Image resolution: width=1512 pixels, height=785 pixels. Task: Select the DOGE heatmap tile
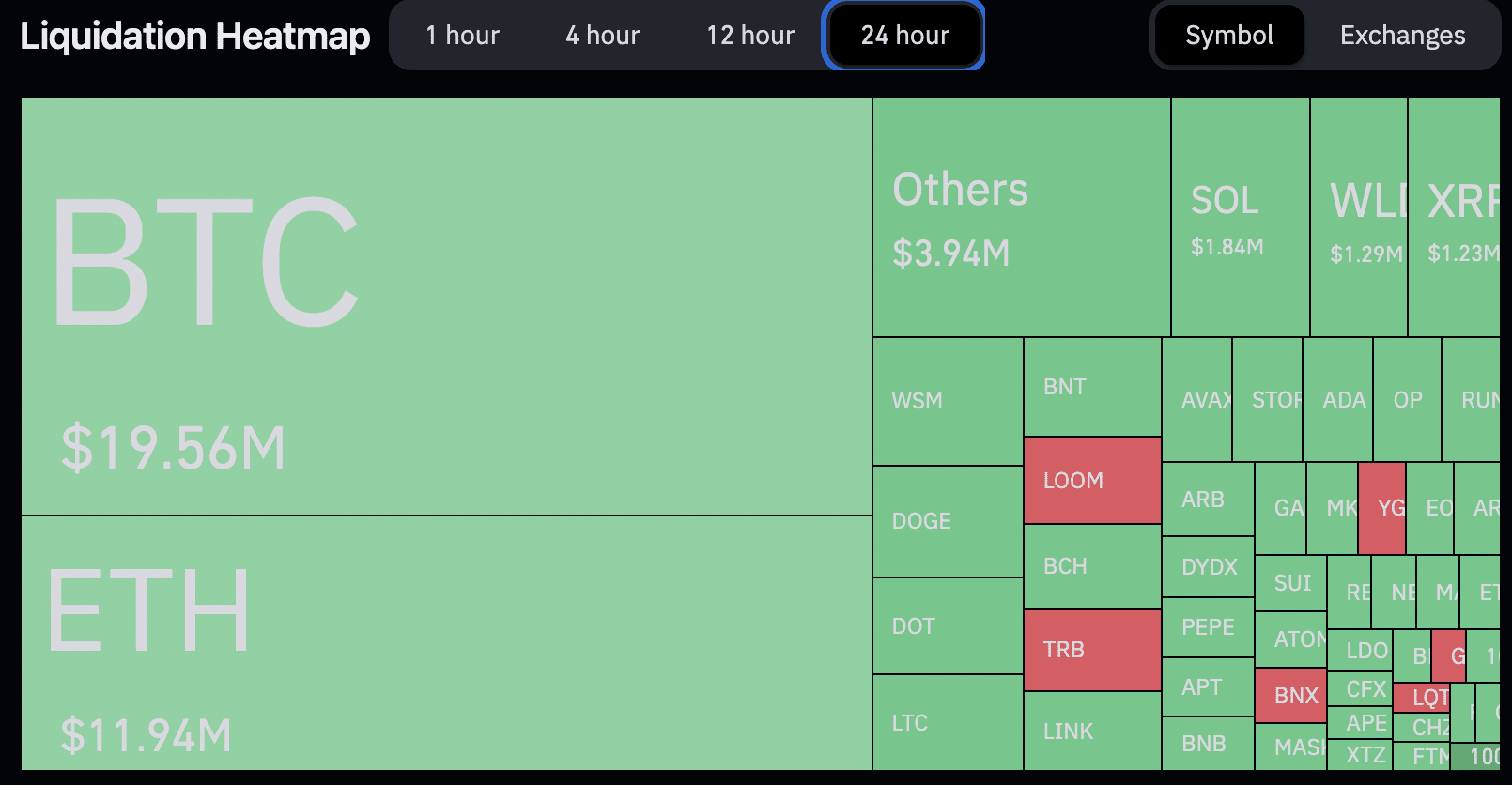[948, 521]
